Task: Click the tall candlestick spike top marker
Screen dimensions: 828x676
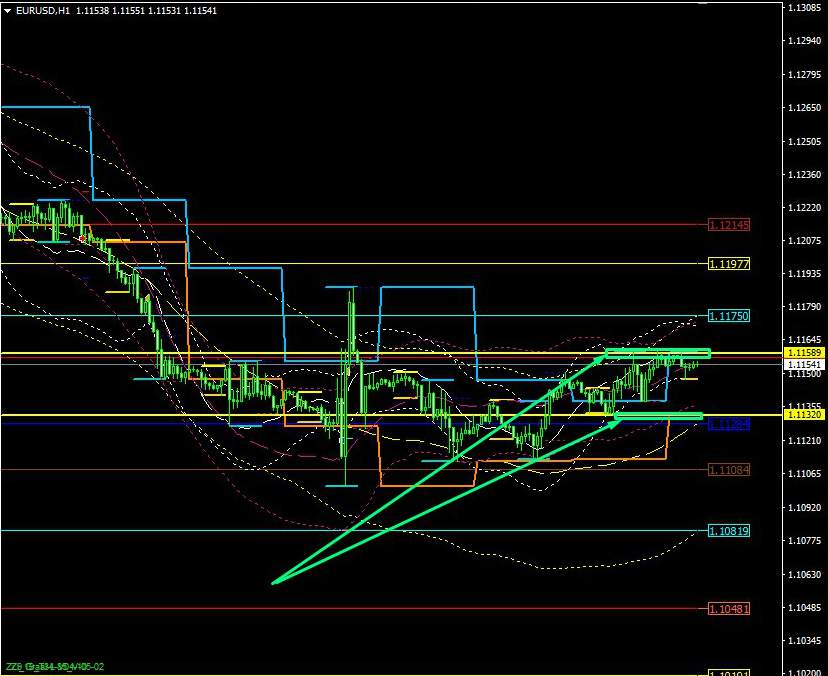Action: coord(351,287)
